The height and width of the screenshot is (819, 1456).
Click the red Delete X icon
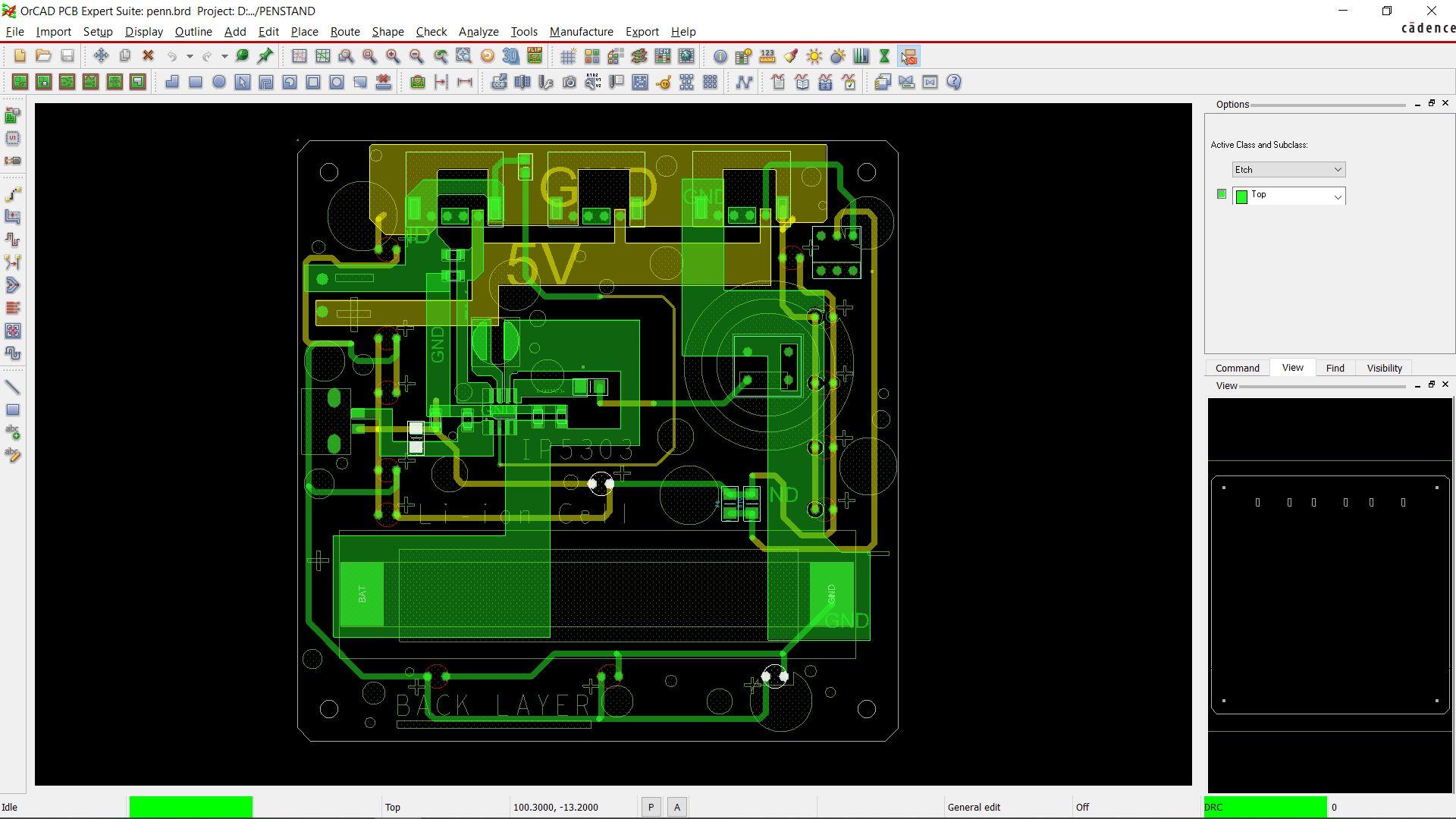(148, 56)
